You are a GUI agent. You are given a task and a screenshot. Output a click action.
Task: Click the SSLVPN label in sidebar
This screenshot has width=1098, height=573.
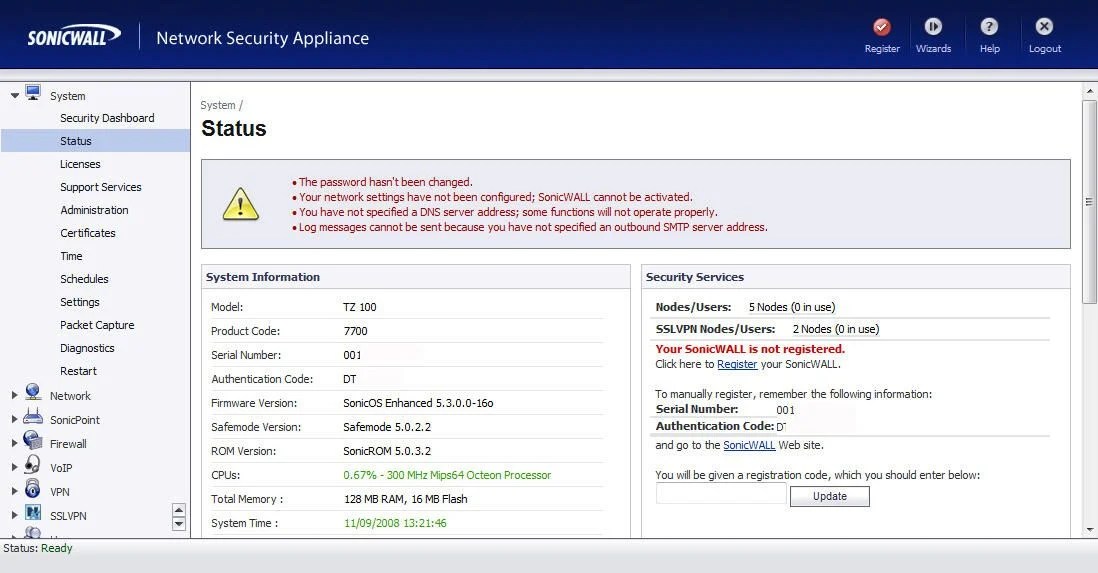(68, 516)
